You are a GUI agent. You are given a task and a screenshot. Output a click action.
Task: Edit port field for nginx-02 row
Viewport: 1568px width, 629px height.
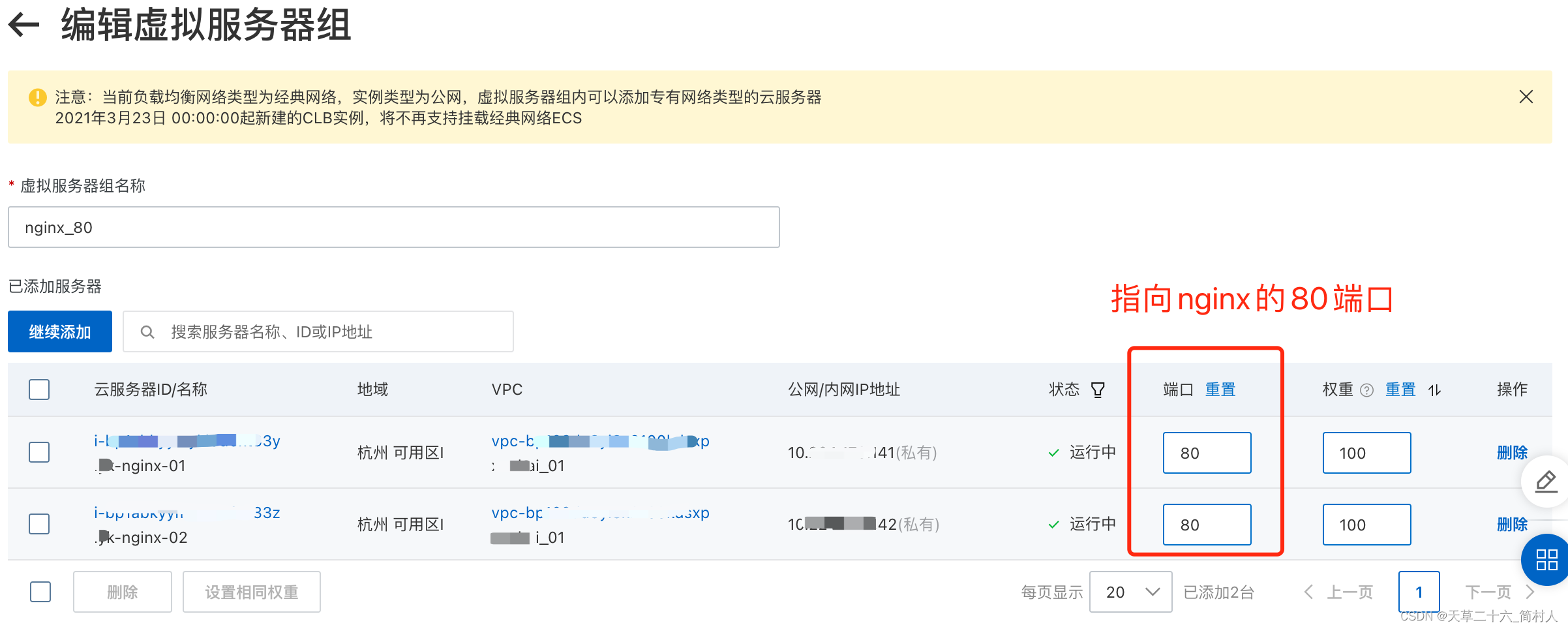[x=1207, y=525]
